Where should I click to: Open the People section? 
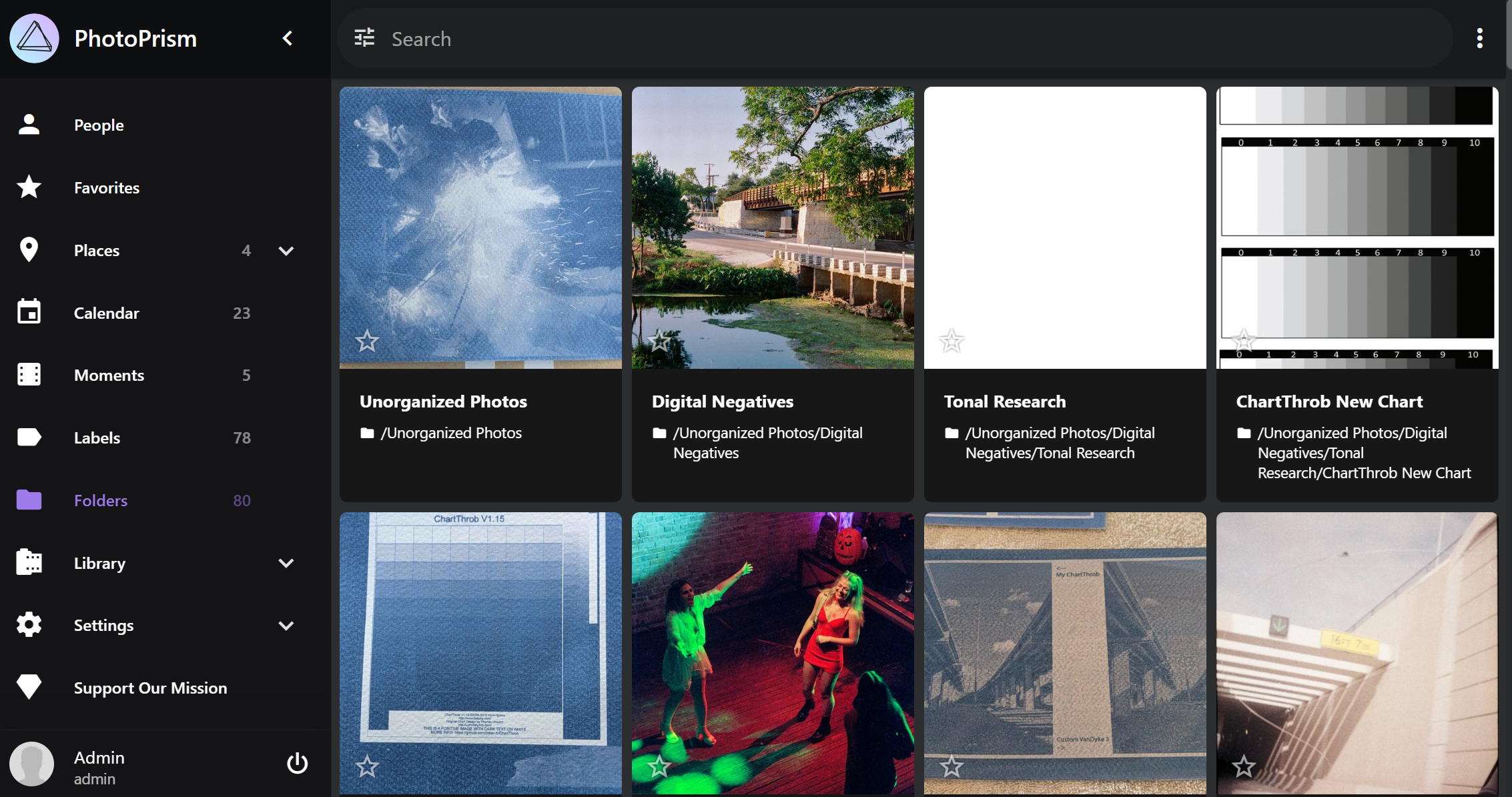pos(99,125)
